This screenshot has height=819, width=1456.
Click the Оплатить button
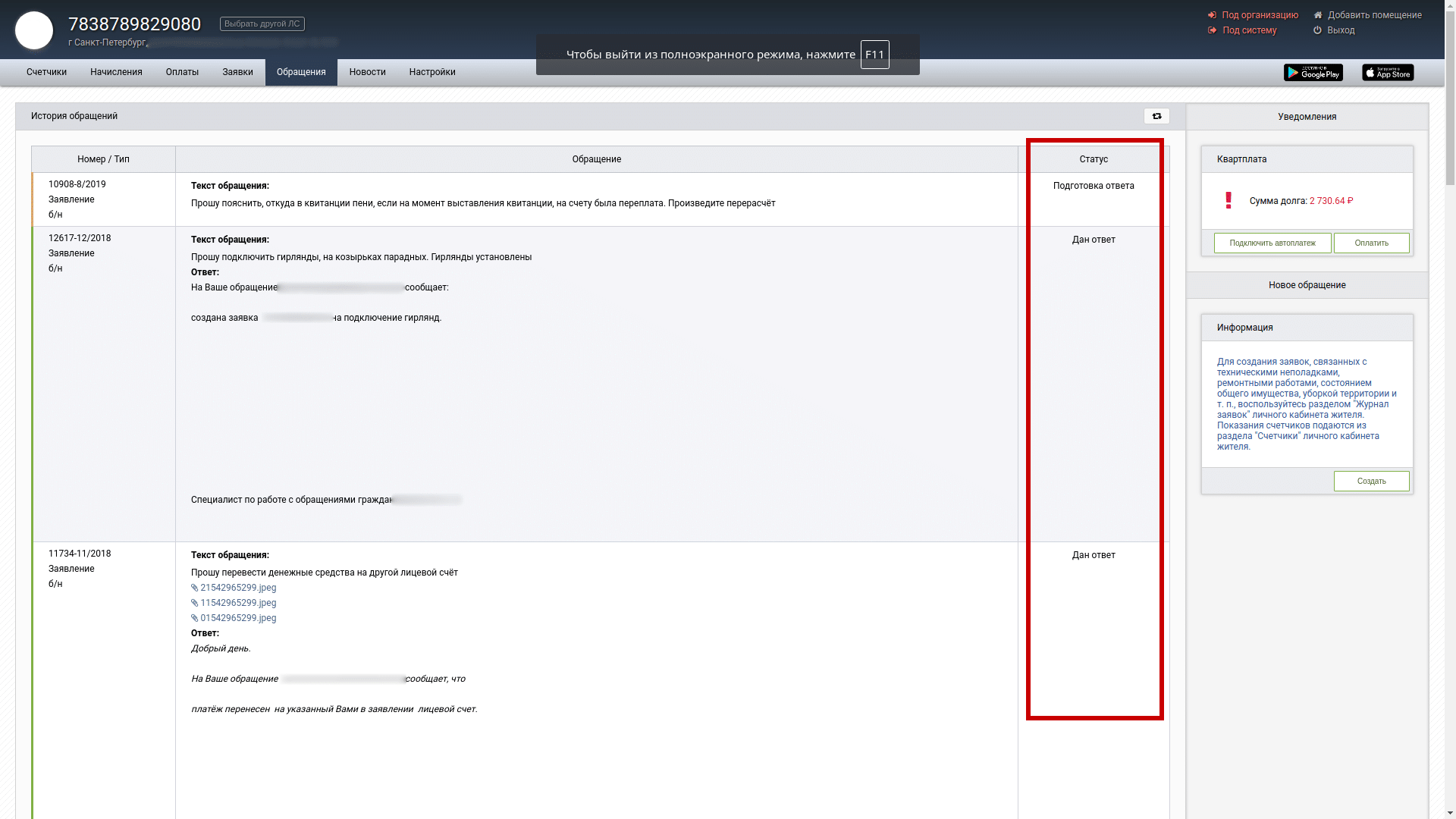tap(1371, 243)
